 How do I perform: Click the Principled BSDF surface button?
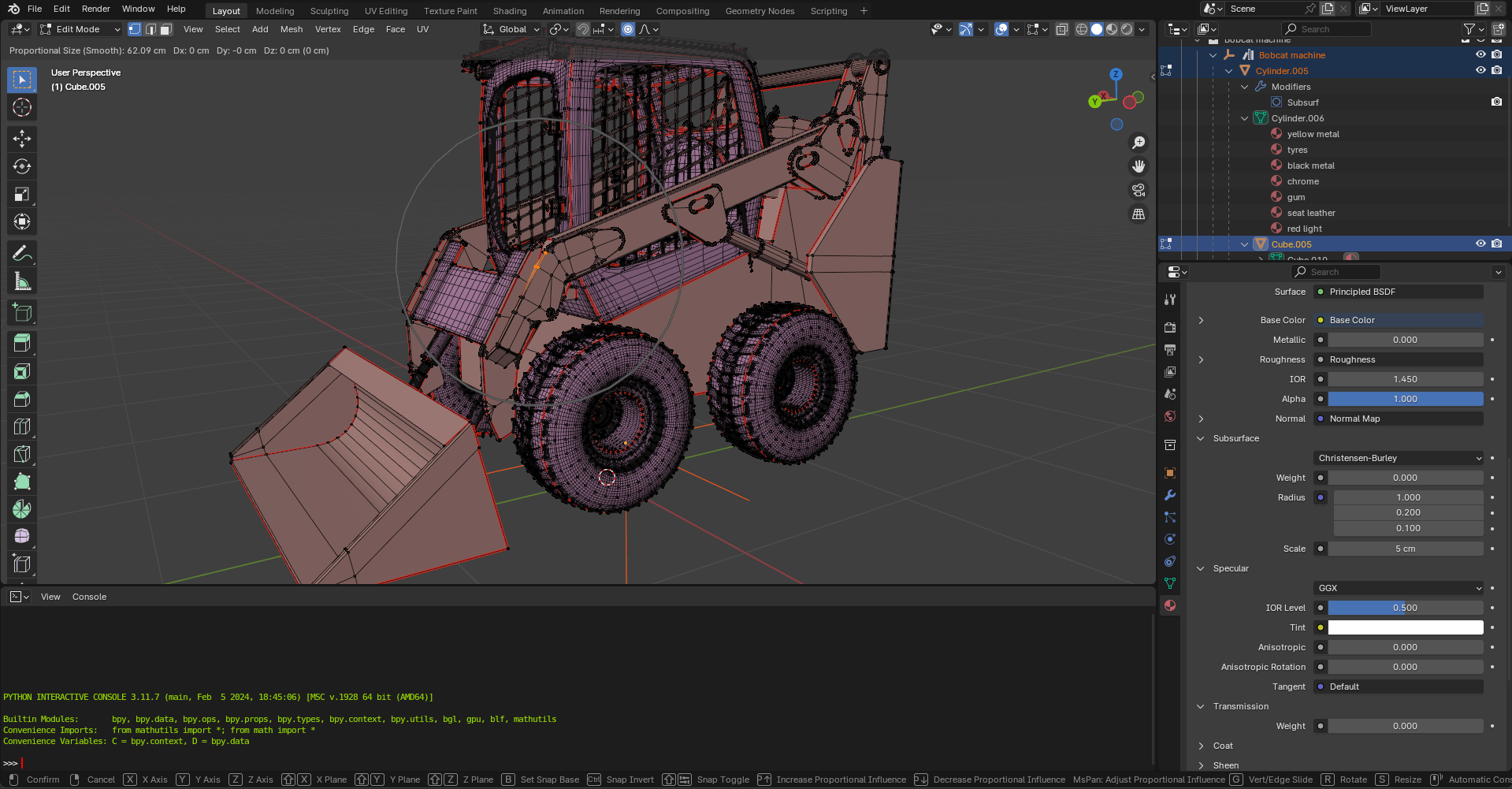point(1399,292)
